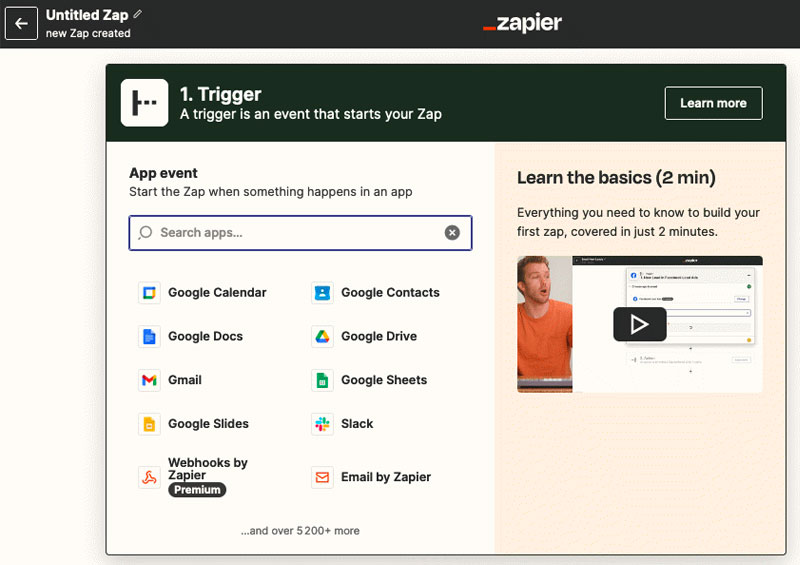Click the Google Sheets label
The height and width of the screenshot is (565, 800).
coord(384,380)
